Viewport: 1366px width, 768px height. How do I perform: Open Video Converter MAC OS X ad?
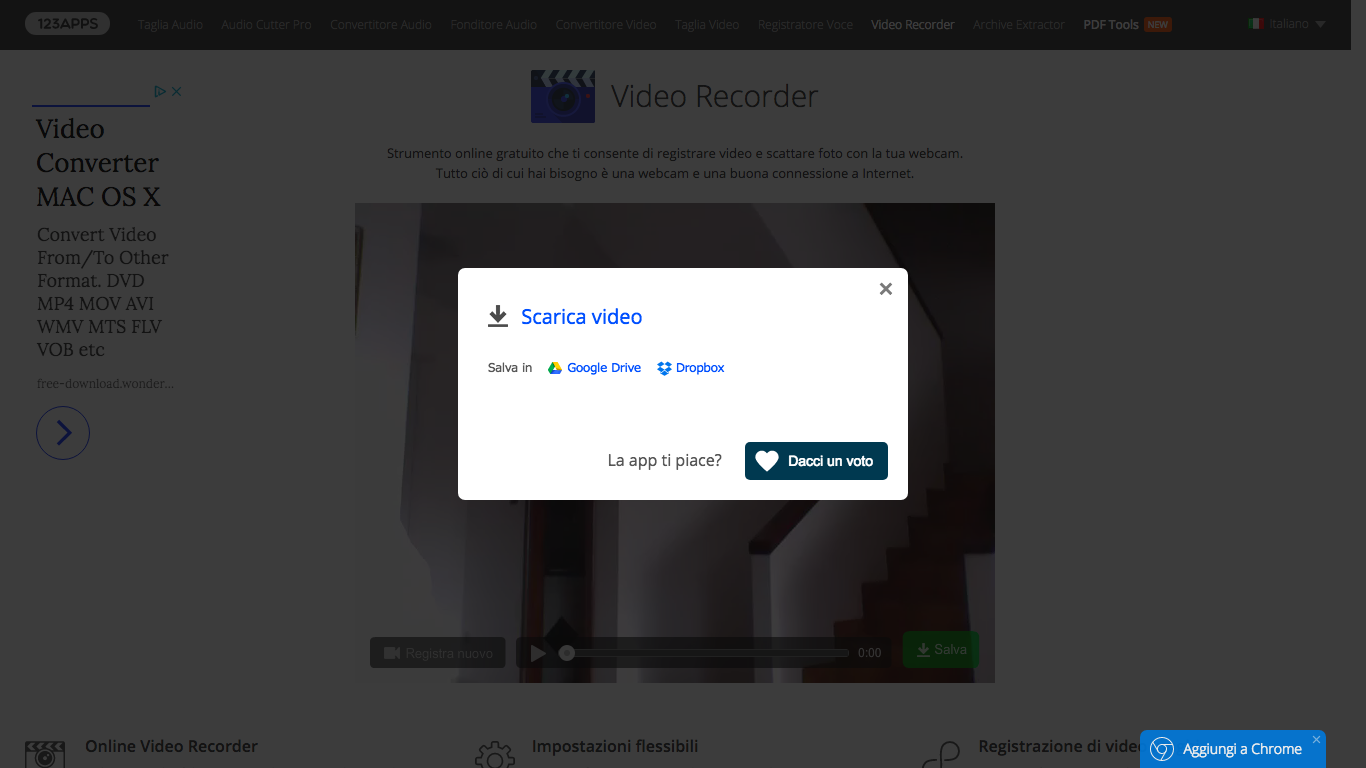click(98, 163)
